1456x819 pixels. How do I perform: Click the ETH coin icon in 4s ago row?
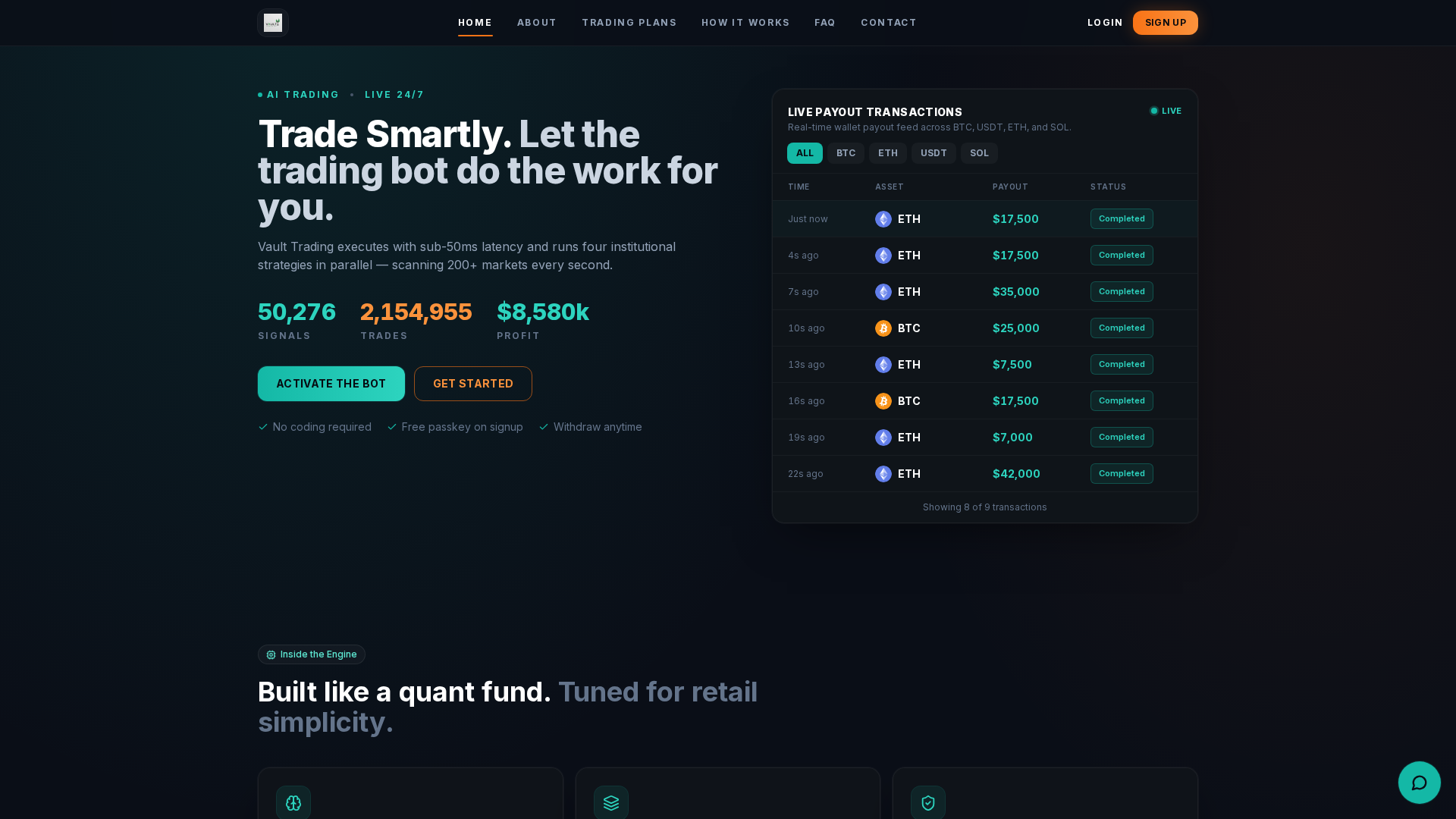[x=883, y=256]
